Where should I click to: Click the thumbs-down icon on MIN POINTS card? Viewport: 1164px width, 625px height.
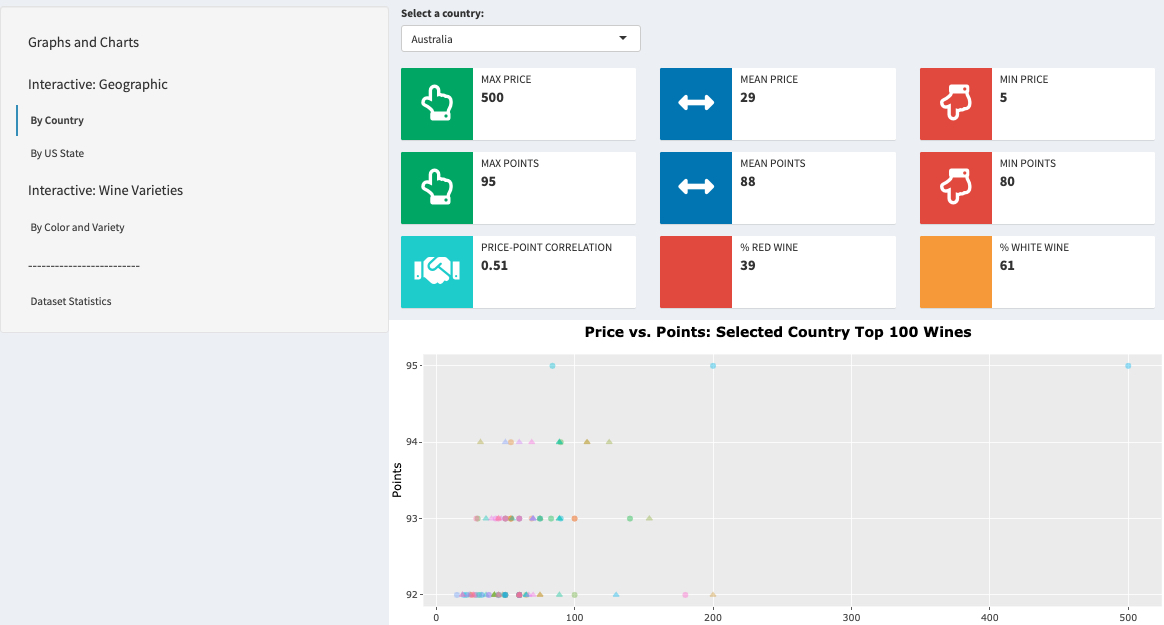pyautogui.click(x=955, y=188)
